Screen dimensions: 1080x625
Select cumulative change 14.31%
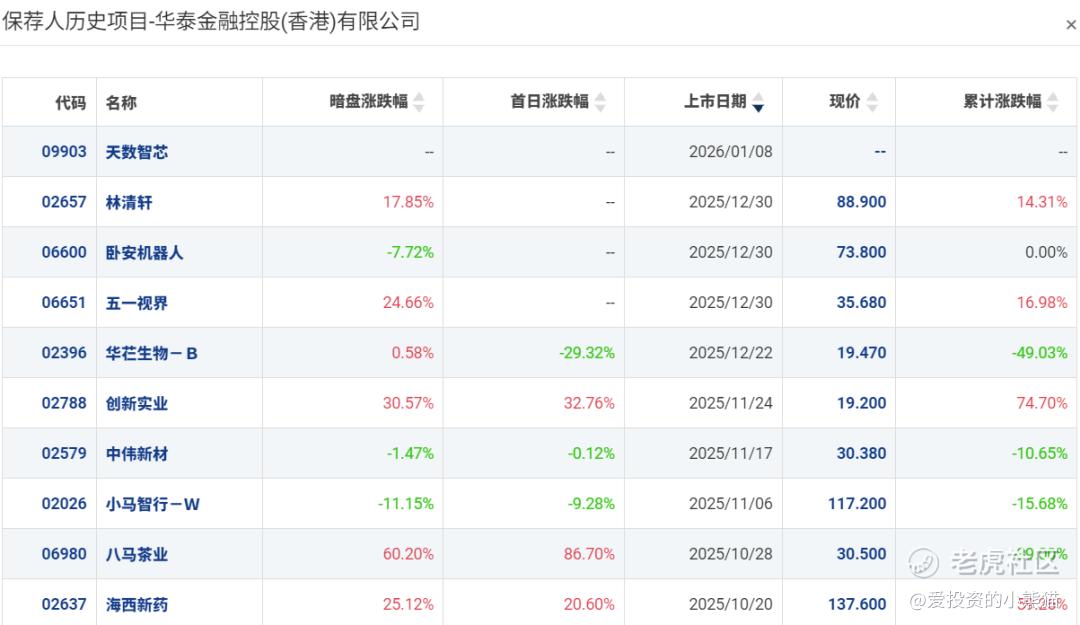(1042, 202)
